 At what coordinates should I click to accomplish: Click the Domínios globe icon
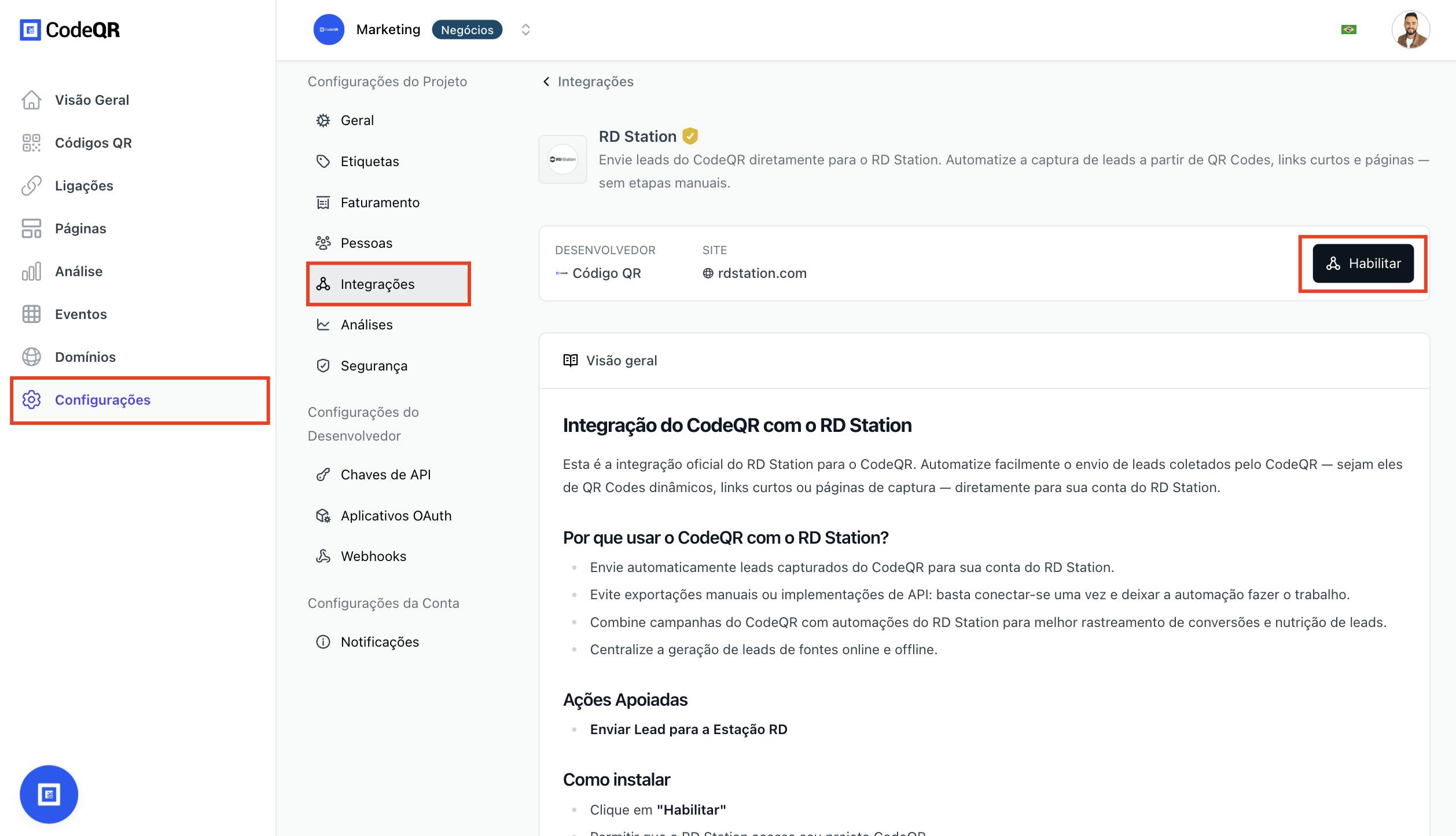click(31, 357)
